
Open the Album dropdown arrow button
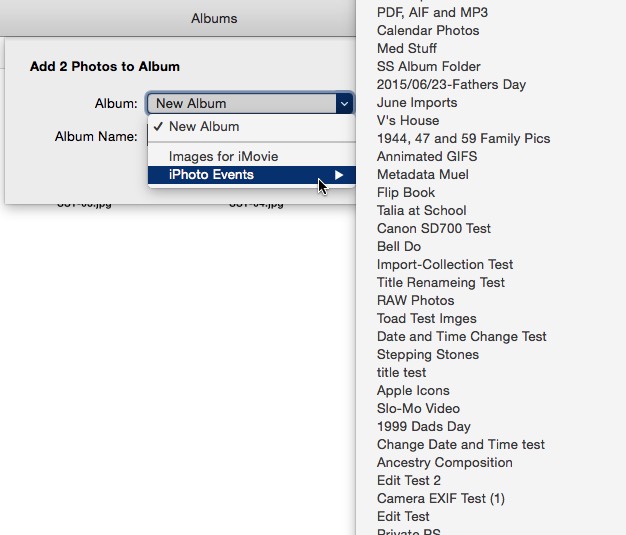pos(344,104)
